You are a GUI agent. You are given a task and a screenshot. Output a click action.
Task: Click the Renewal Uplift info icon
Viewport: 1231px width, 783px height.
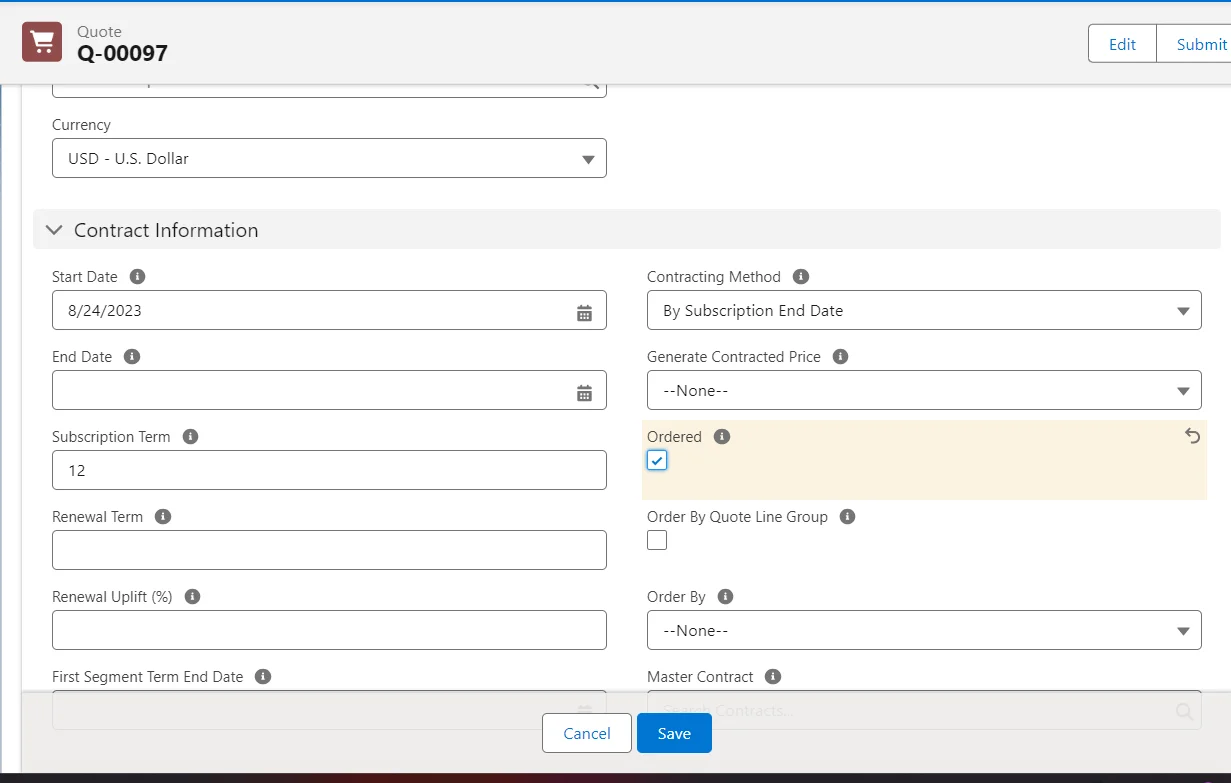pos(191,596)
